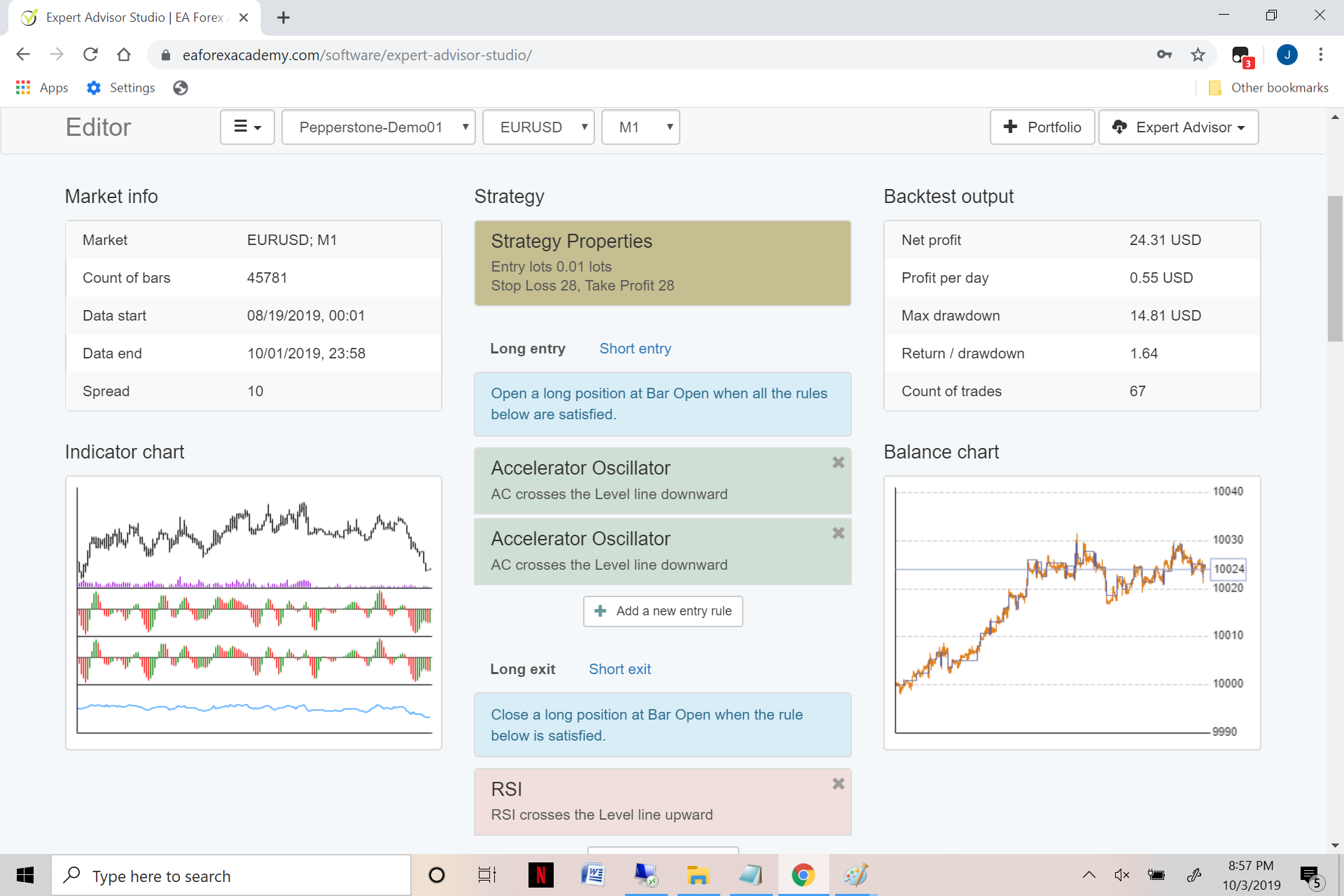Show hidden system tray icons
This screenshot has width=1344, height=896.
1089,875
